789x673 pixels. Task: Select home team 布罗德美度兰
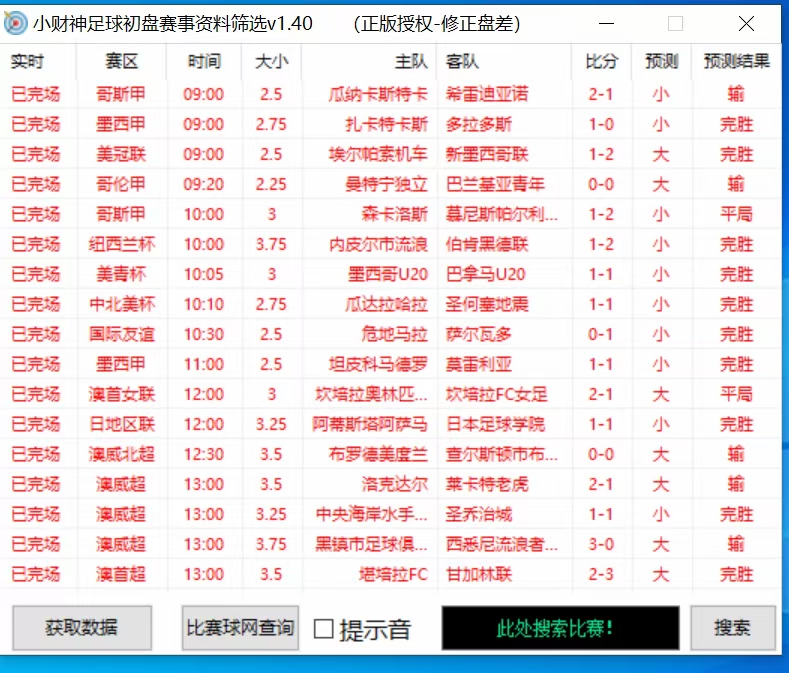378,454
